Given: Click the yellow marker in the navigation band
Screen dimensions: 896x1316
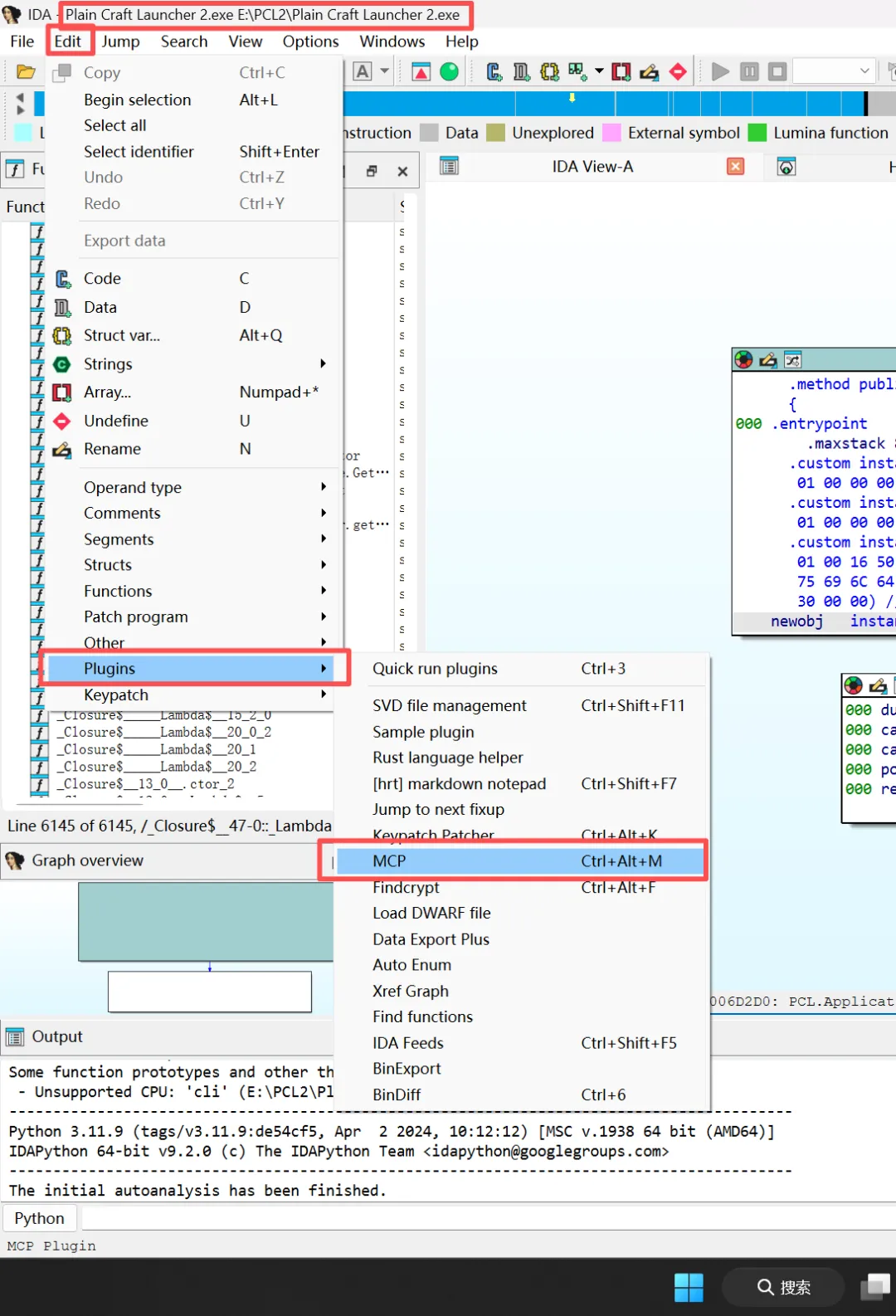Looking at the screenshot, I should [572, 97].
